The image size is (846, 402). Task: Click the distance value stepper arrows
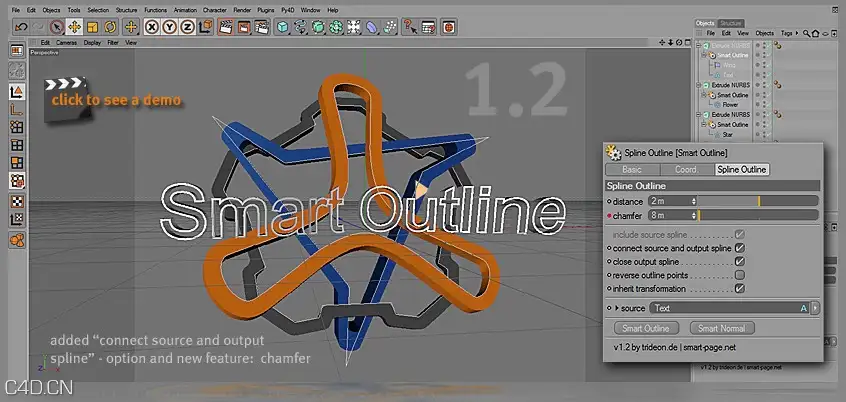click(x=694, y=201)
